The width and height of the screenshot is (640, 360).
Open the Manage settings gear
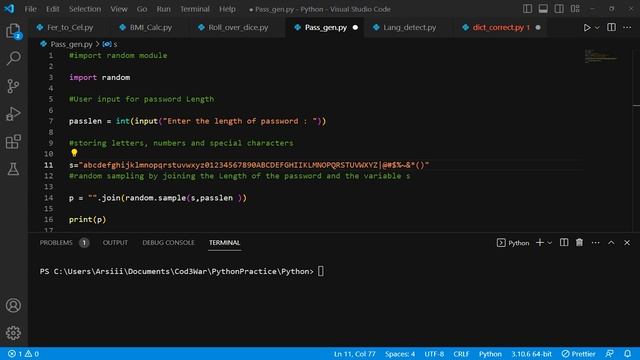point(13,333)
